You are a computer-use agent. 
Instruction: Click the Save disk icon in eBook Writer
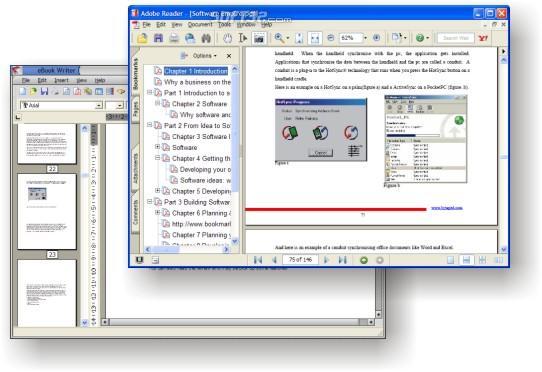(x=44, y=91)
